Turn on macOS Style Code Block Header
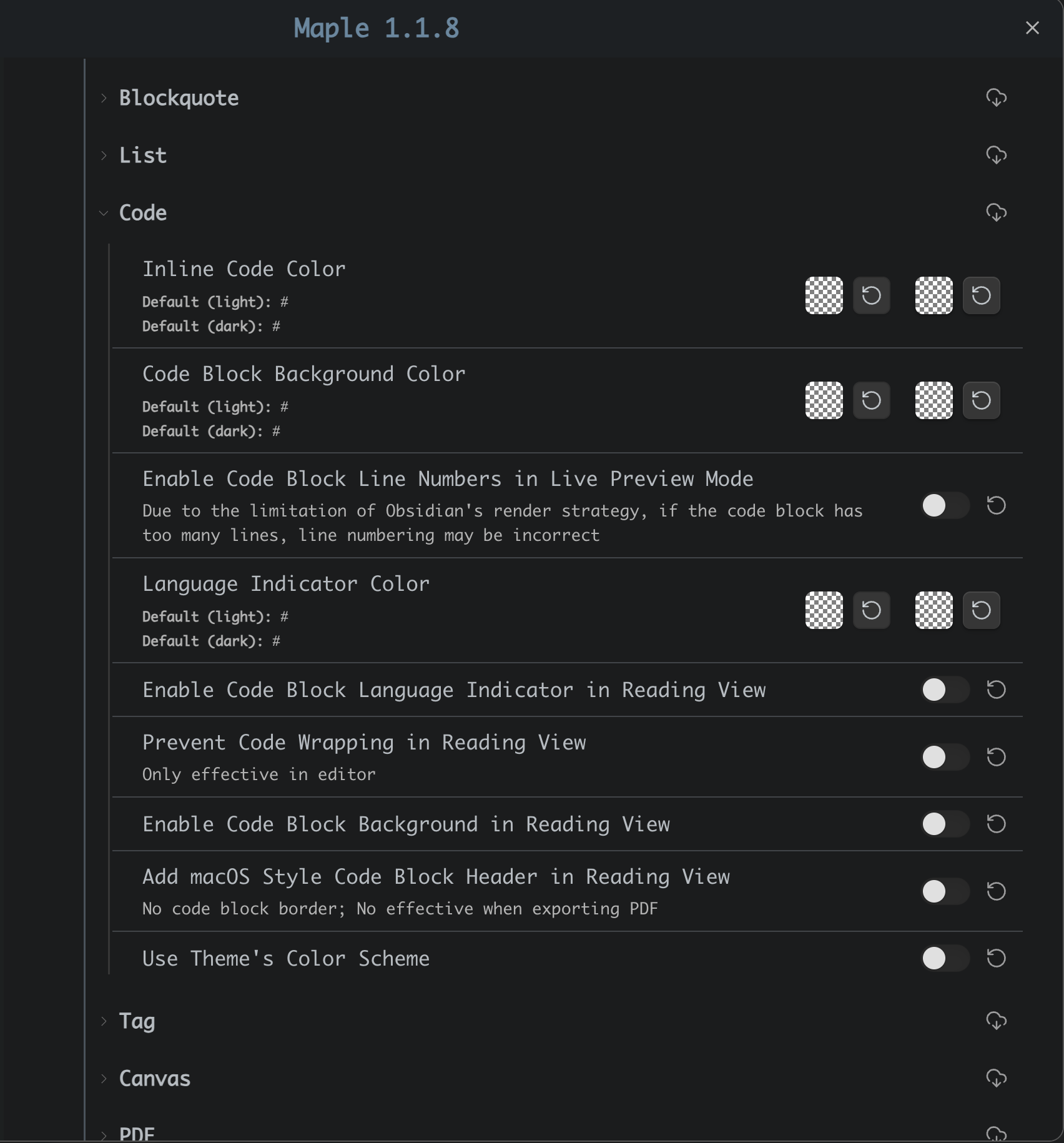 tap(945, 891)
